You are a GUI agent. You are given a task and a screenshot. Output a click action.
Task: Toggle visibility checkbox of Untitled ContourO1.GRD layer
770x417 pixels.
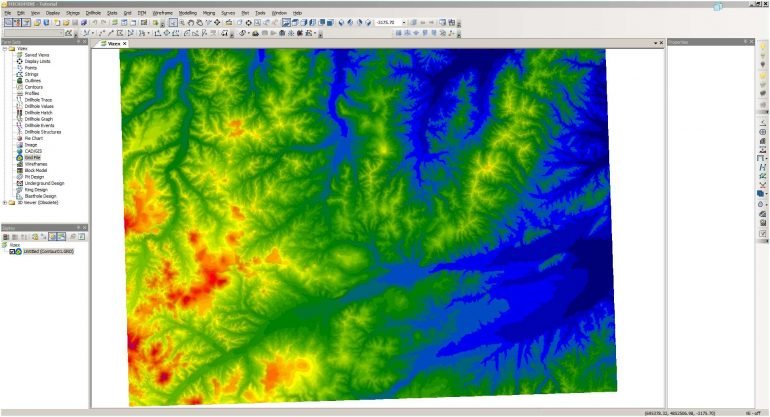12,251
